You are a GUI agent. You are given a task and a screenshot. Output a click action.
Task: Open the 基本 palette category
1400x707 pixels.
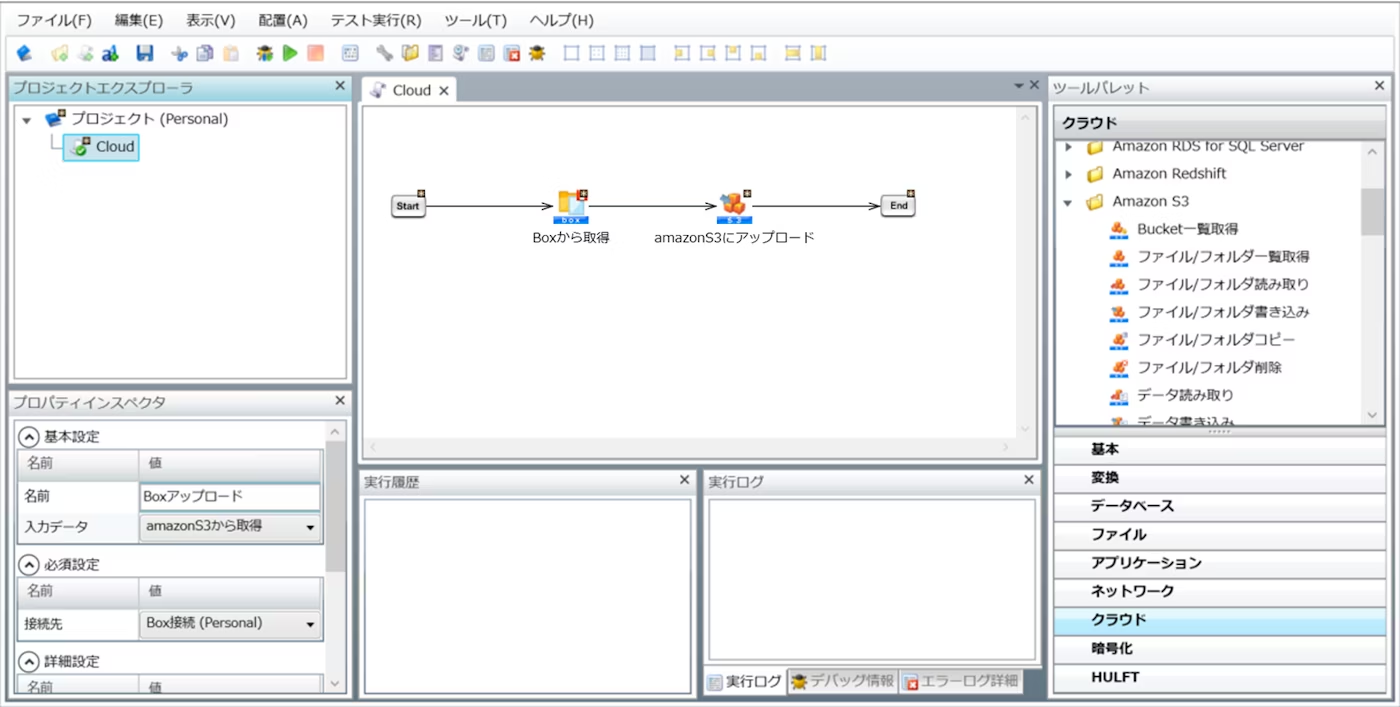[1219, 450]
